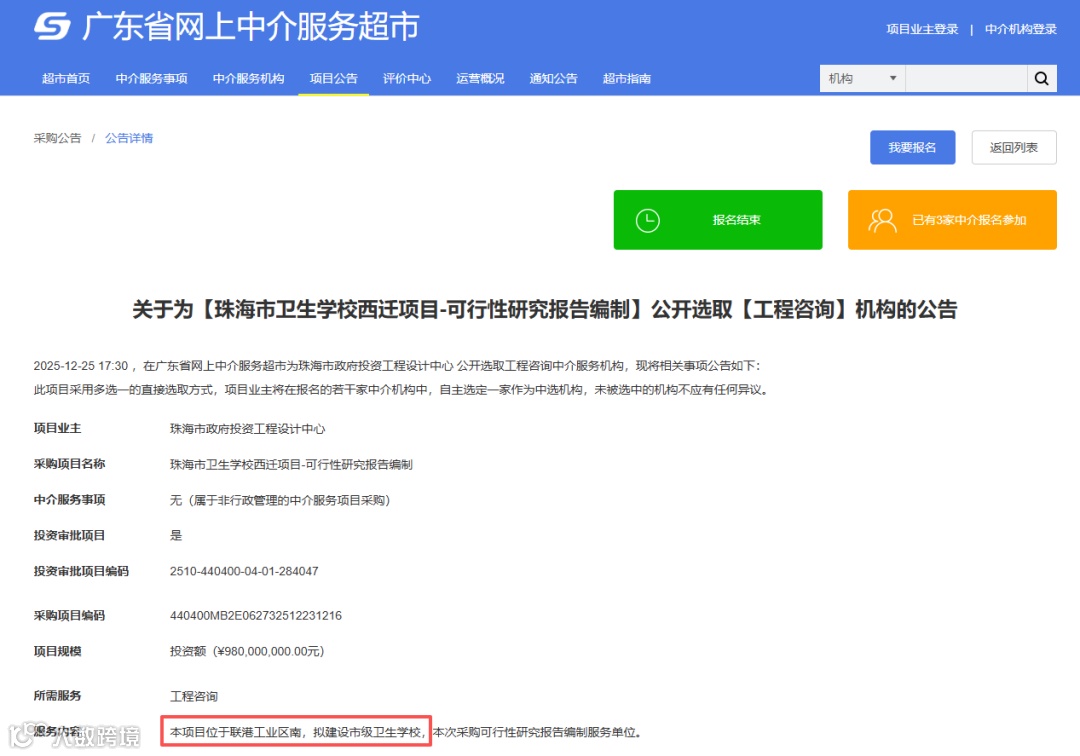
Task: Click the 采购公告 breadcrumb link
Action: (x=57, y=138)
